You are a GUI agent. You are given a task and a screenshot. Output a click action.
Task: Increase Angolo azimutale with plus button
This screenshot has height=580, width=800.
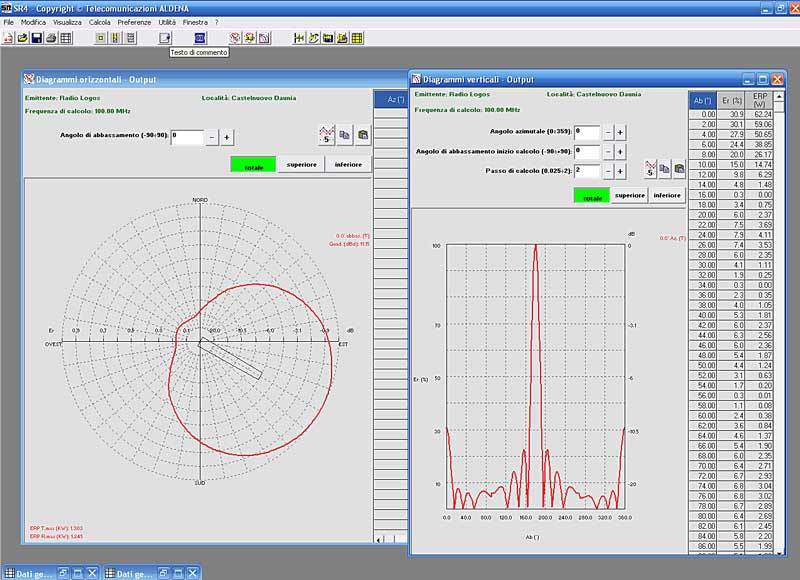(x=620, y=132)
